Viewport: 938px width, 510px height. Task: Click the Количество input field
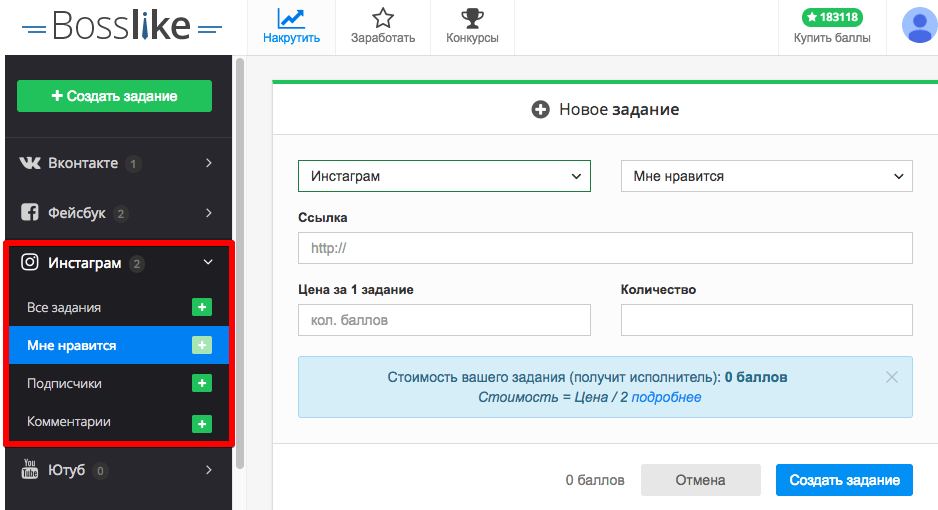pyautogui.click(x=767, y=320)
